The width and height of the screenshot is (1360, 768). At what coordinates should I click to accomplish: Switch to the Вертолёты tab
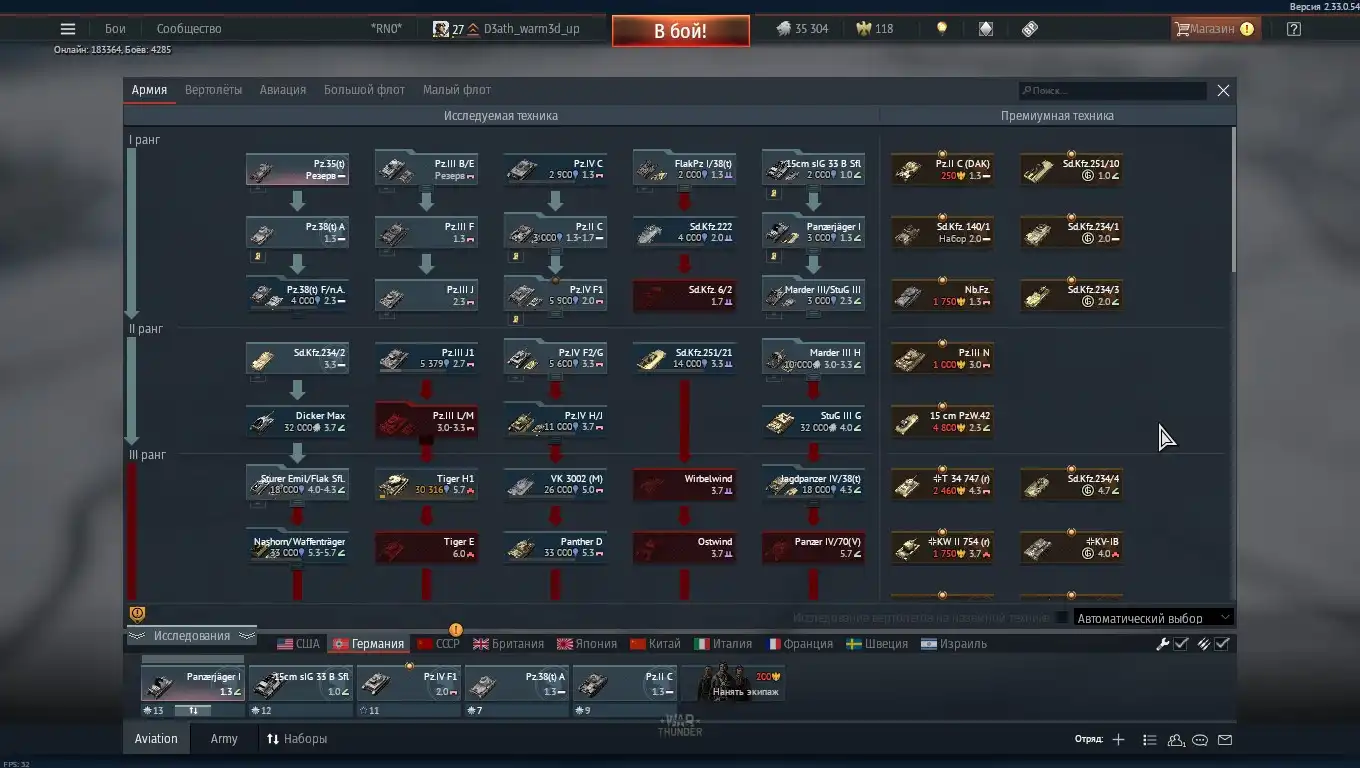pos(213,90)
